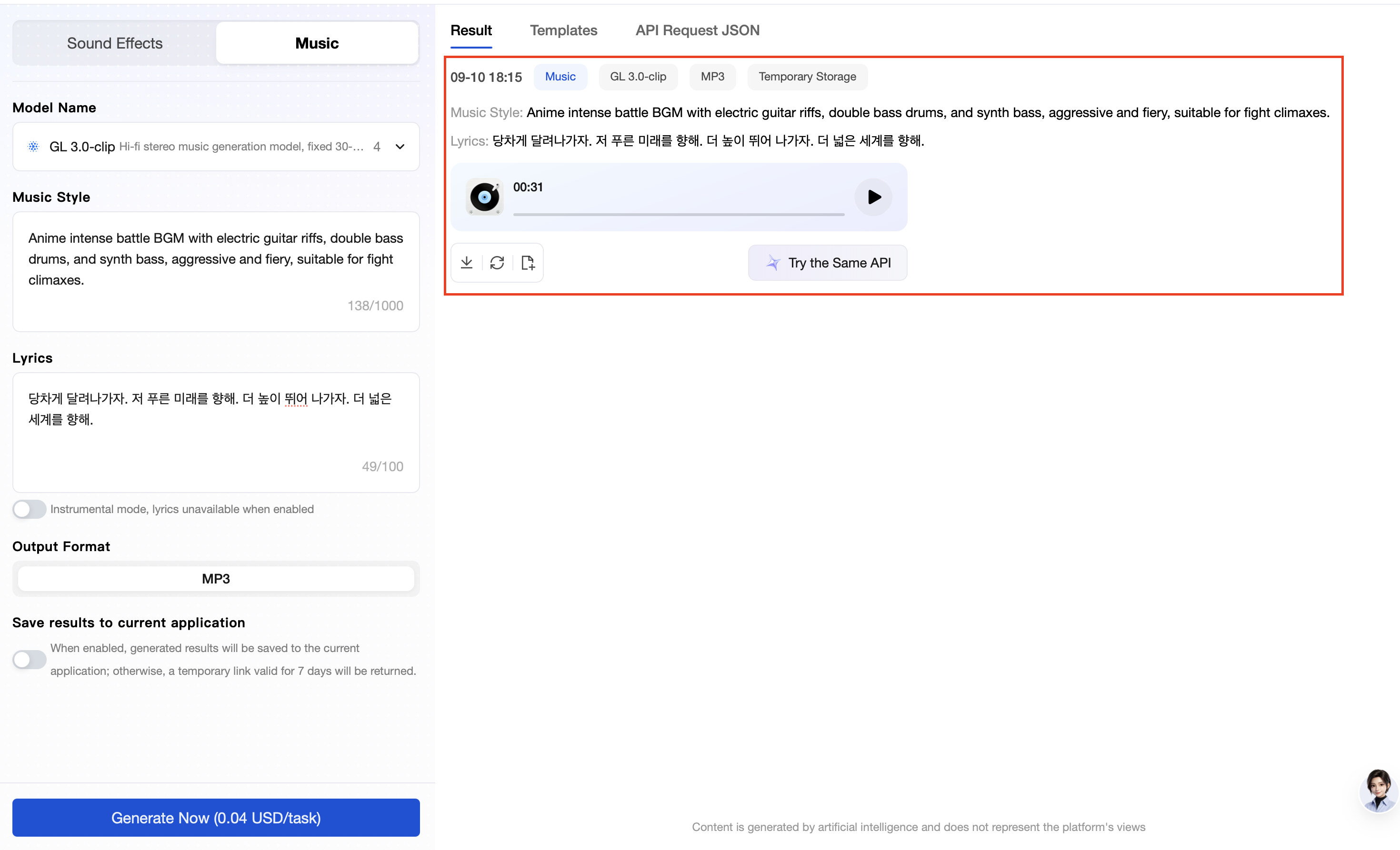Download the generated music file
The height and width of the screenshot is (850, 1400).
[x=467, y=262]
